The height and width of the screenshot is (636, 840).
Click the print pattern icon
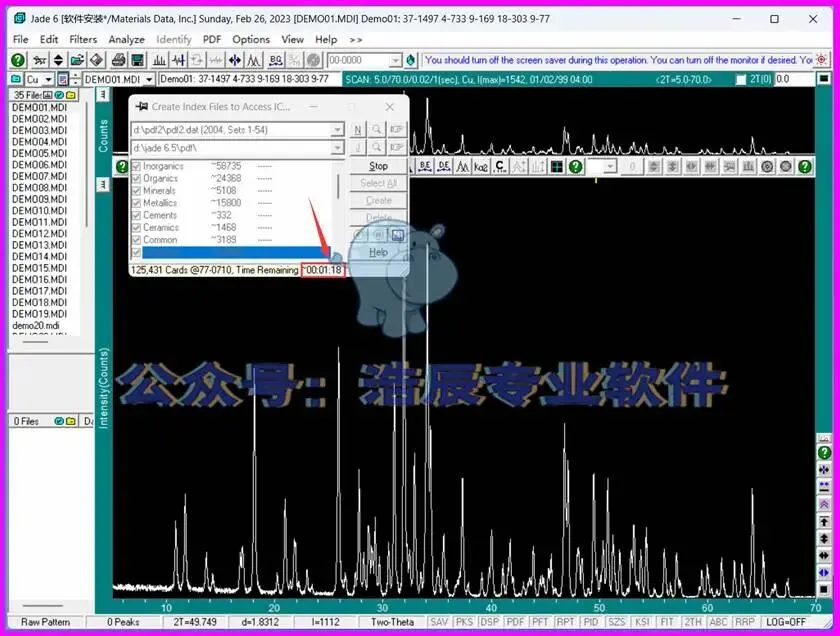118,60
